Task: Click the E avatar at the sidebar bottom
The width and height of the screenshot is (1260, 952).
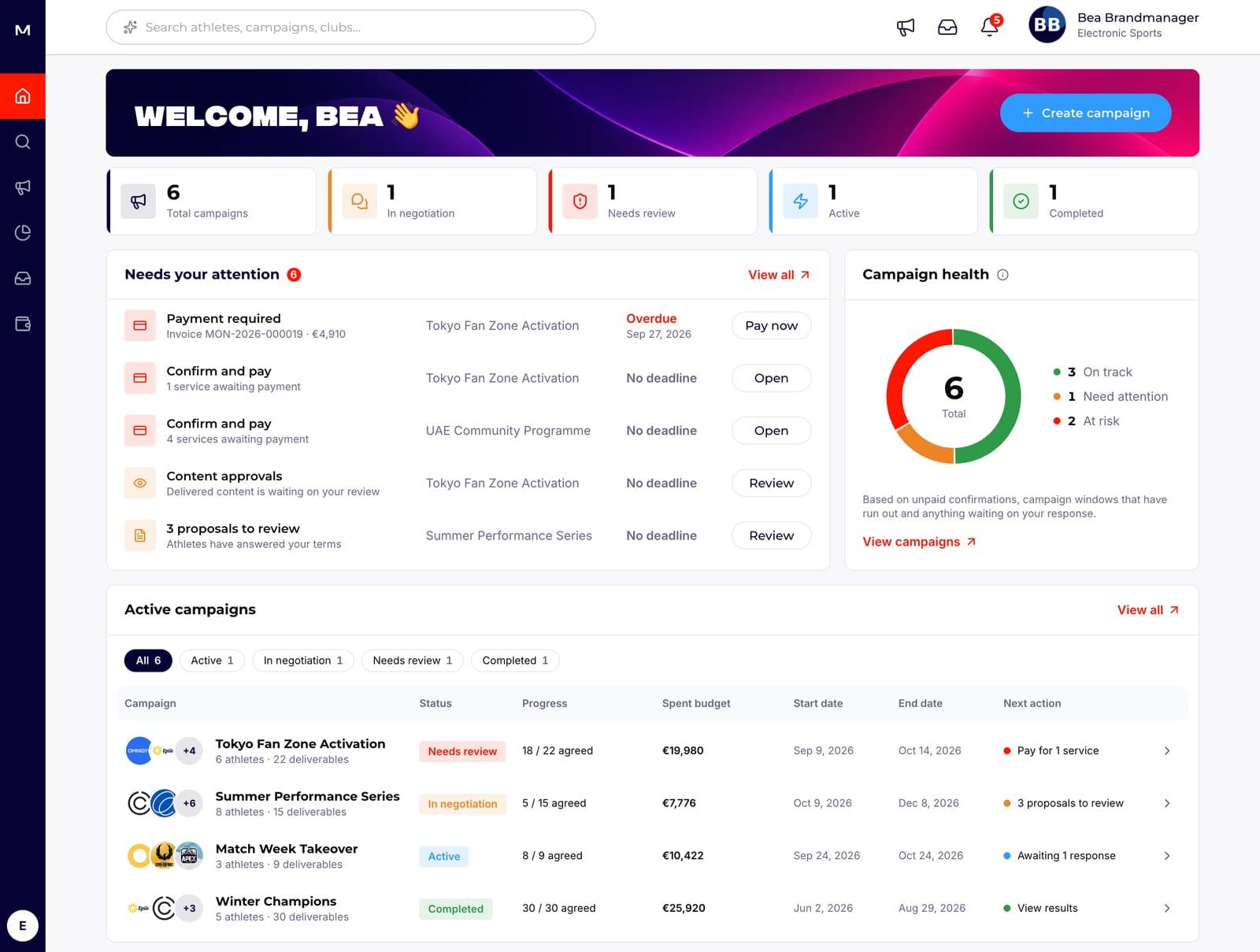Action: pos(23,926)
